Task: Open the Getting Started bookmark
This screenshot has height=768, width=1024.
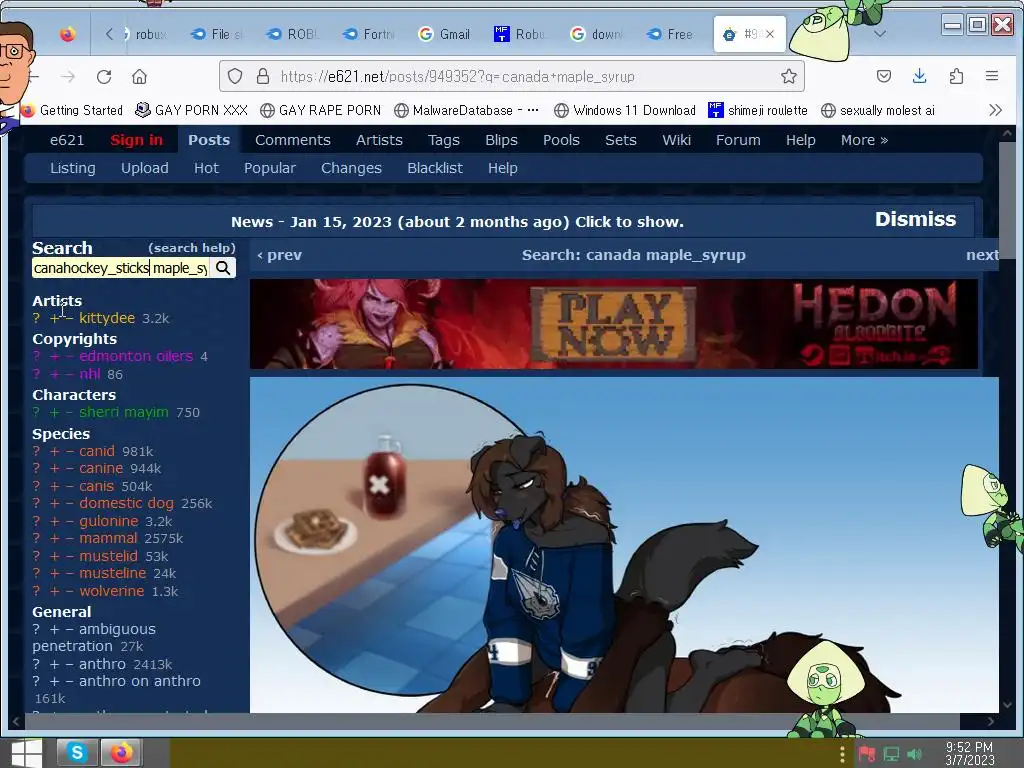Action: tap(72, 110)
